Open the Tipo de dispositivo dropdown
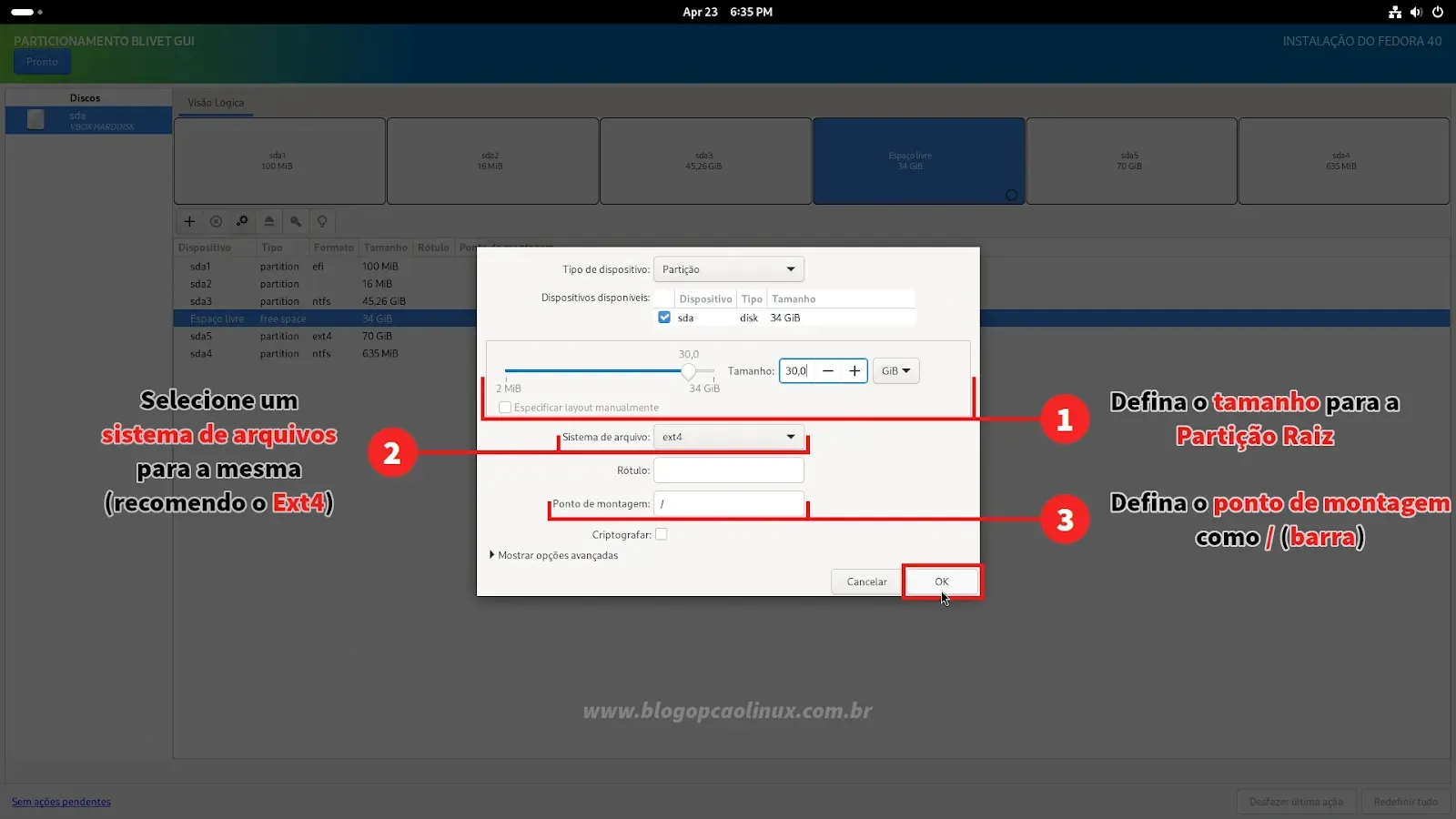The width and height of the screenshot is (1456, 819). (729, 269)
